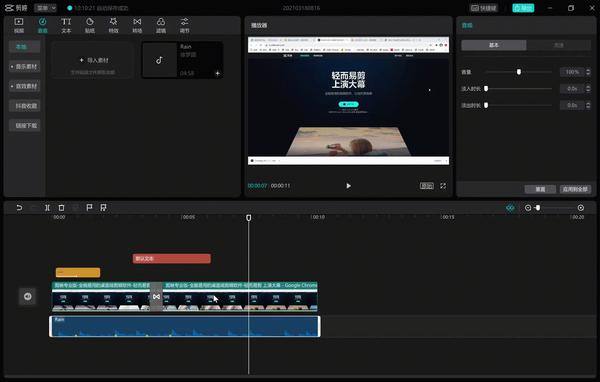Expand 音乐素材 music library category
The width and height of the screenshot is (600, 382).
24,67
